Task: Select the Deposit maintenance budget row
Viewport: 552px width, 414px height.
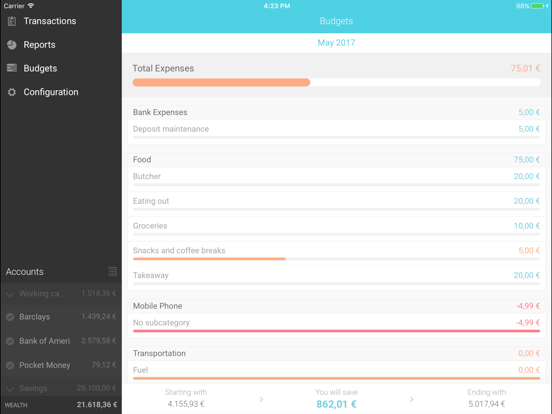Action: pos(336,131)
